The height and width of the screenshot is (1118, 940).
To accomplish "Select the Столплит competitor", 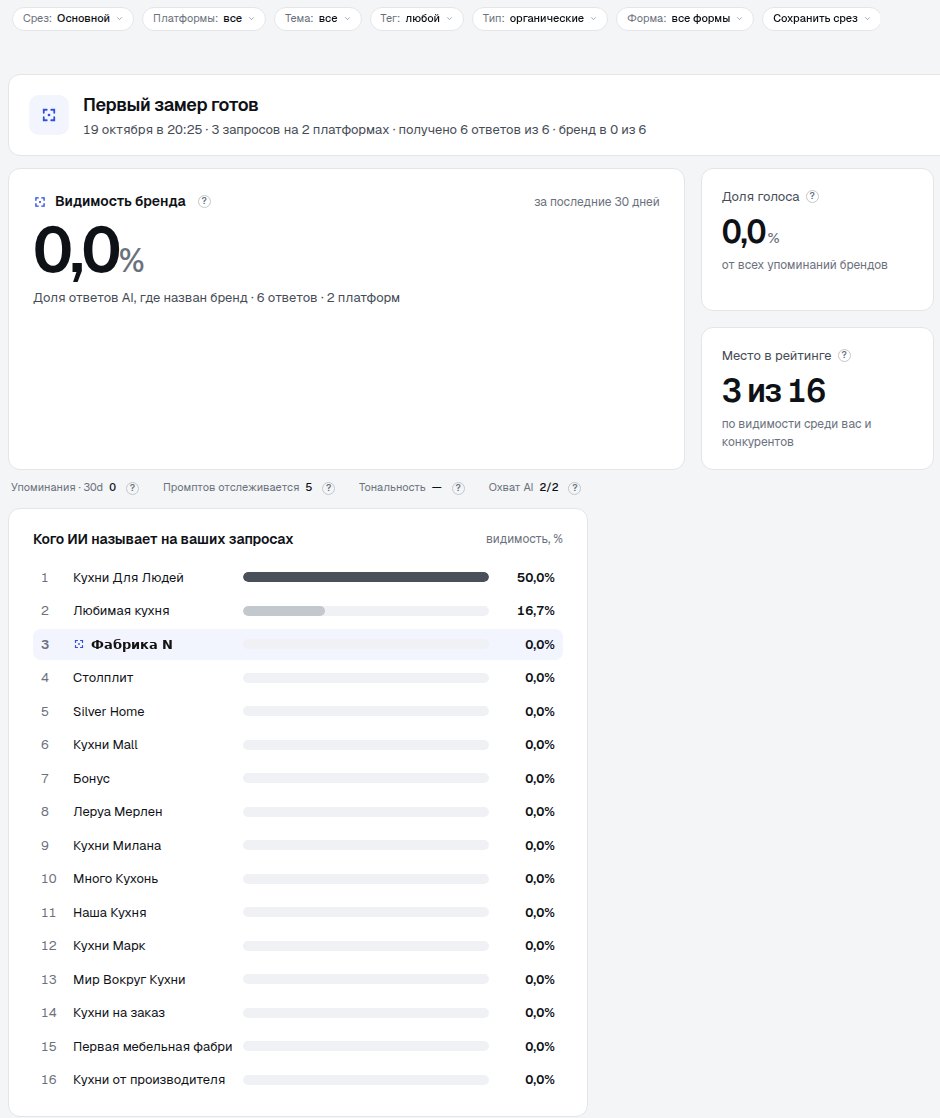I will point(297,678).
